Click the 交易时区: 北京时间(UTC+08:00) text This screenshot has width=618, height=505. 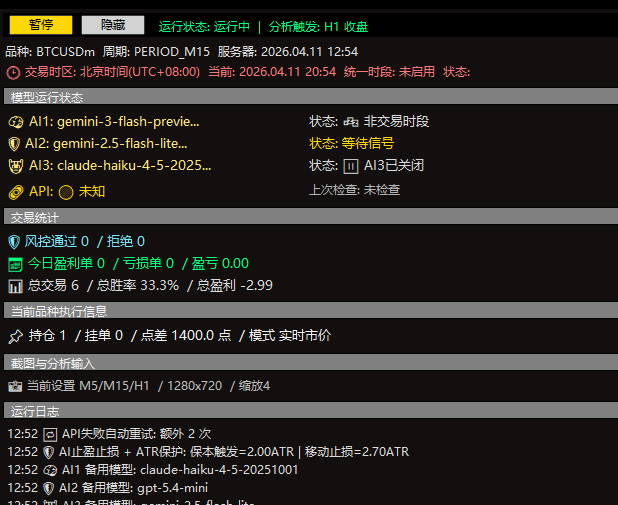[x=112, y=72]
